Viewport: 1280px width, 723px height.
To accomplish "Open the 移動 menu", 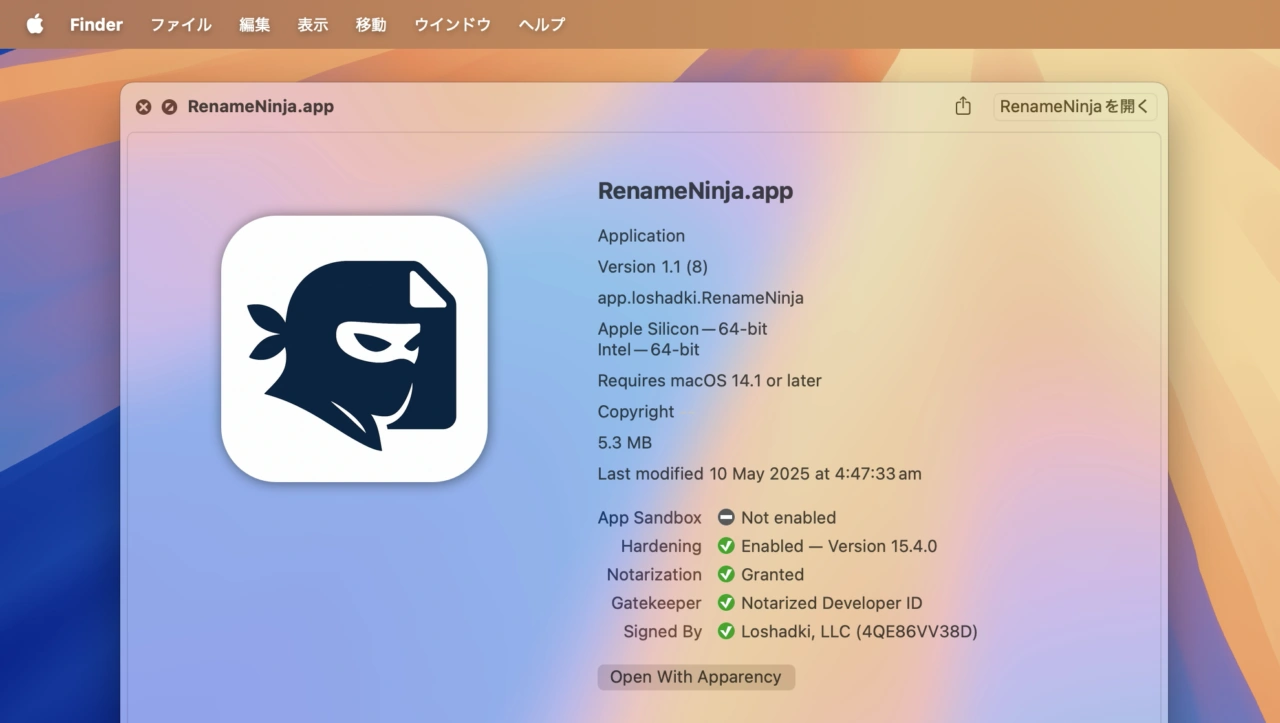I will pyautogui.click(x=371, y=24).
